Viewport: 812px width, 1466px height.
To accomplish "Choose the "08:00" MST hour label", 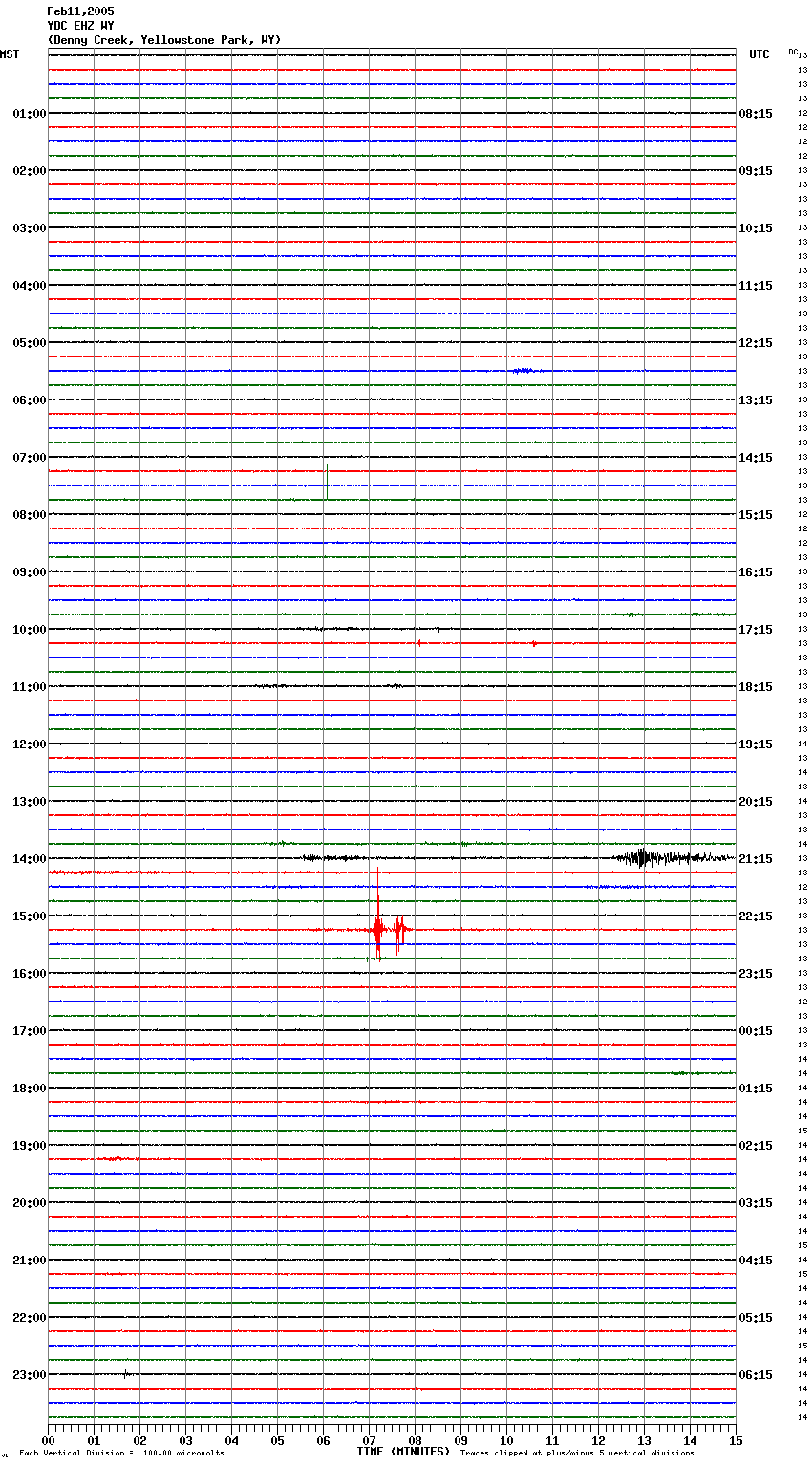I will 29,515.
